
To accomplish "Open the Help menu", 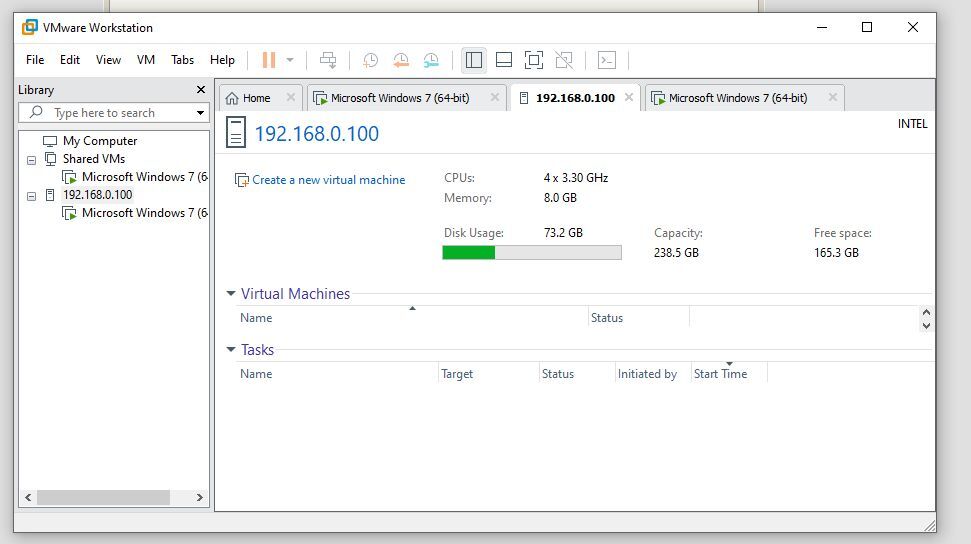I will coord(222,60).
